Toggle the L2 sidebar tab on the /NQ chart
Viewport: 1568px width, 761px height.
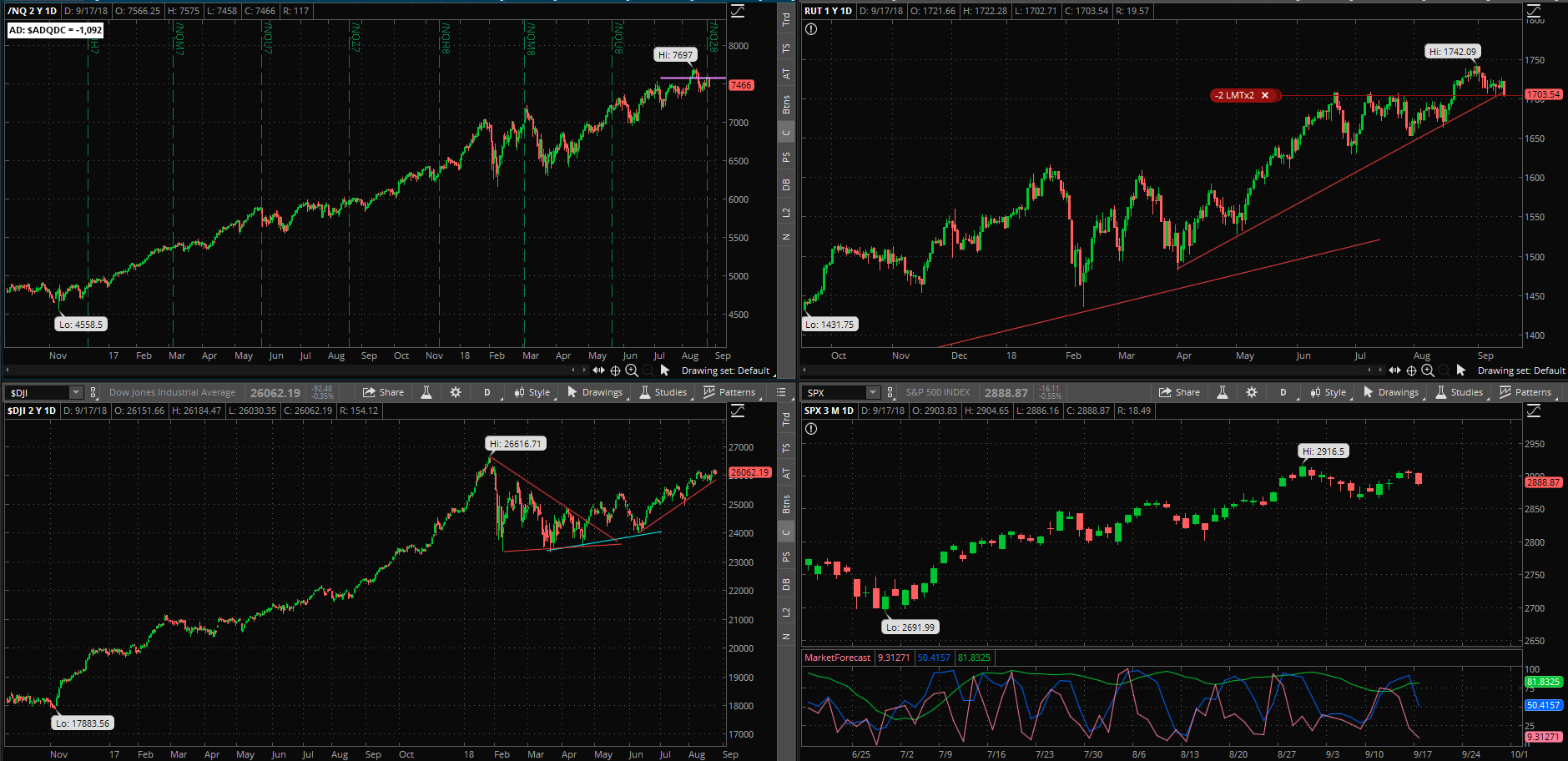(x=786, y=213)
